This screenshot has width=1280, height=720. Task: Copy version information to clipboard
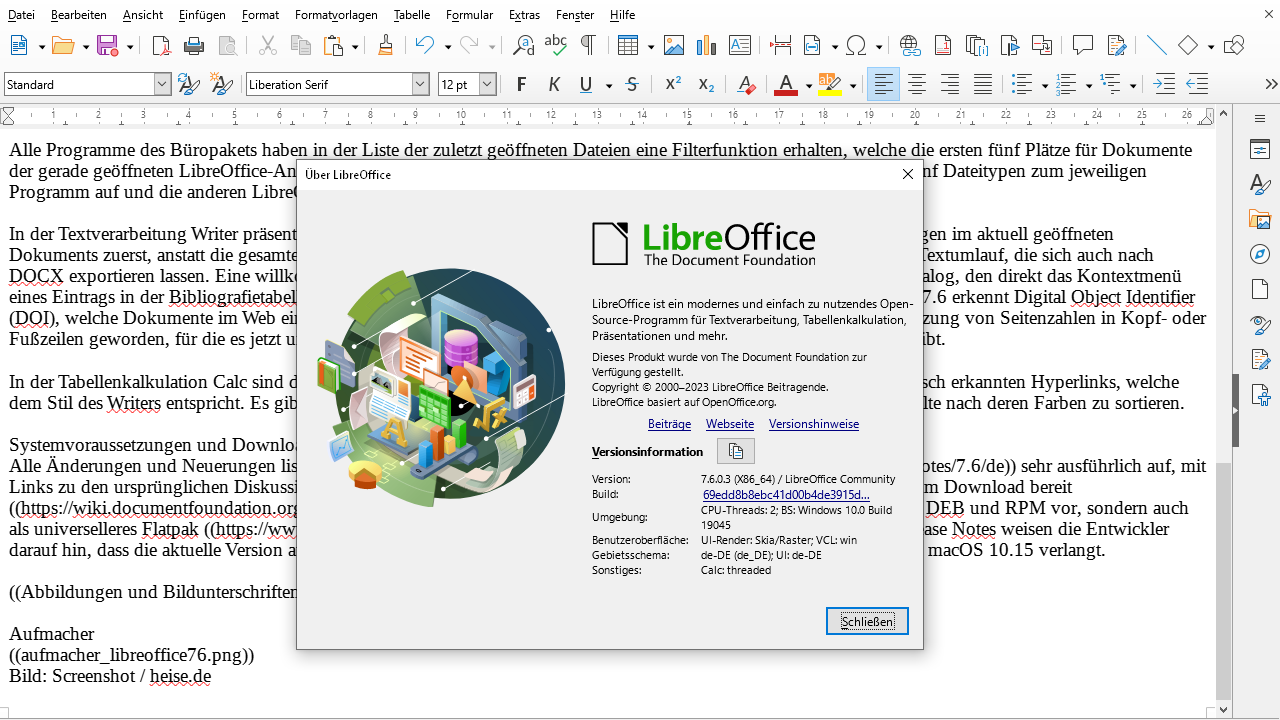[x=736, y=451]
